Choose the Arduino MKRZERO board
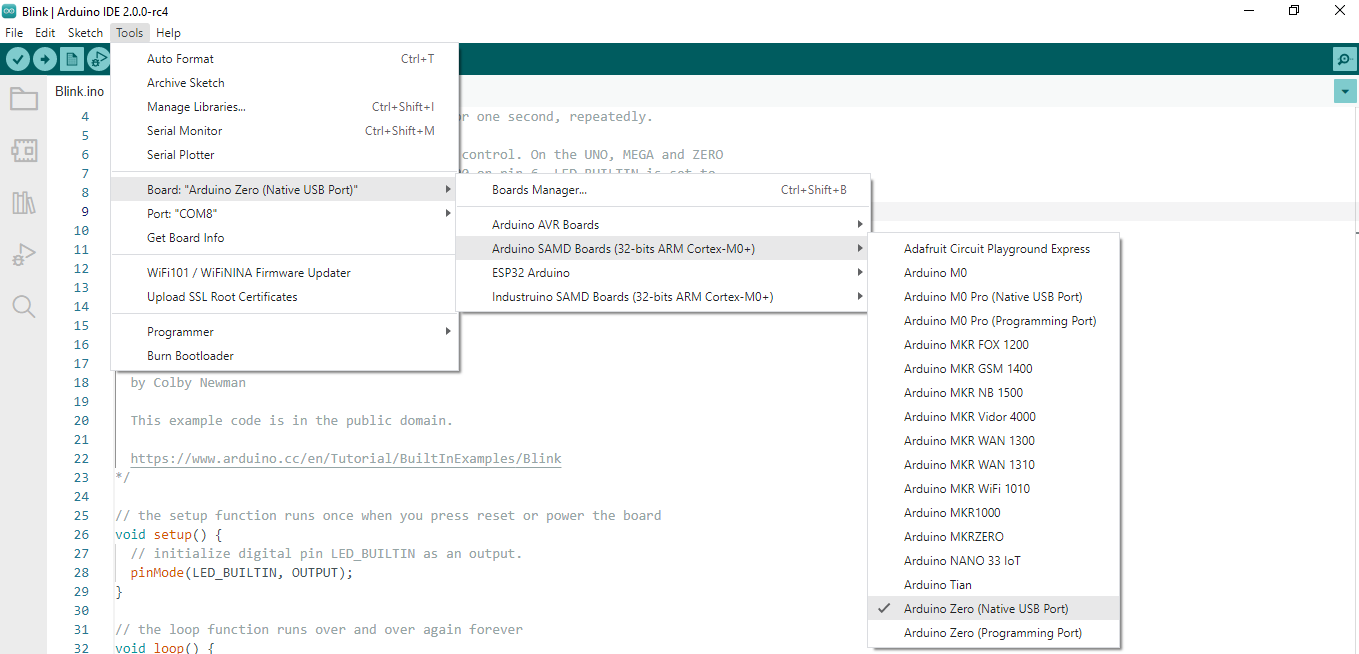Image resolution: width=1359 pixels, height=654 pixels. [994, 537]
